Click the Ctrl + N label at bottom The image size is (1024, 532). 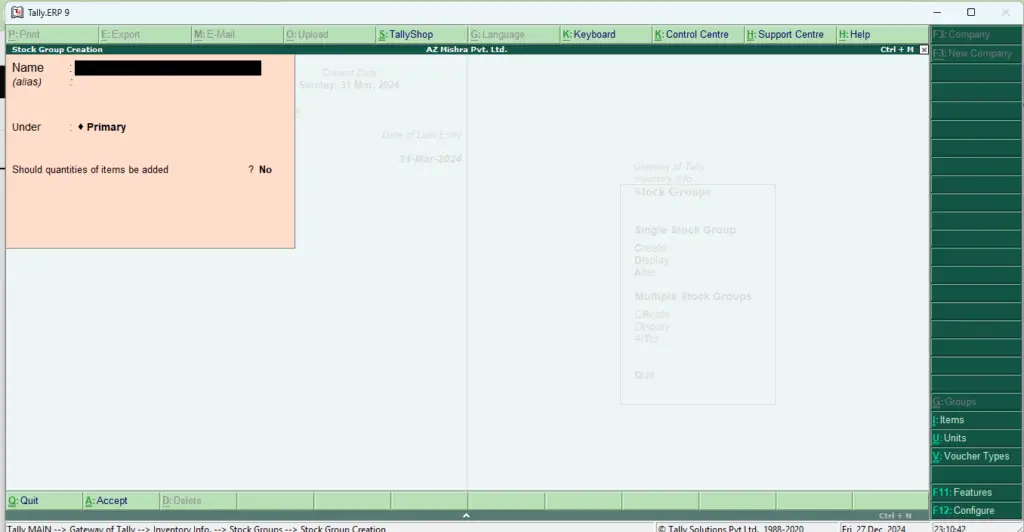pos(895,516)
